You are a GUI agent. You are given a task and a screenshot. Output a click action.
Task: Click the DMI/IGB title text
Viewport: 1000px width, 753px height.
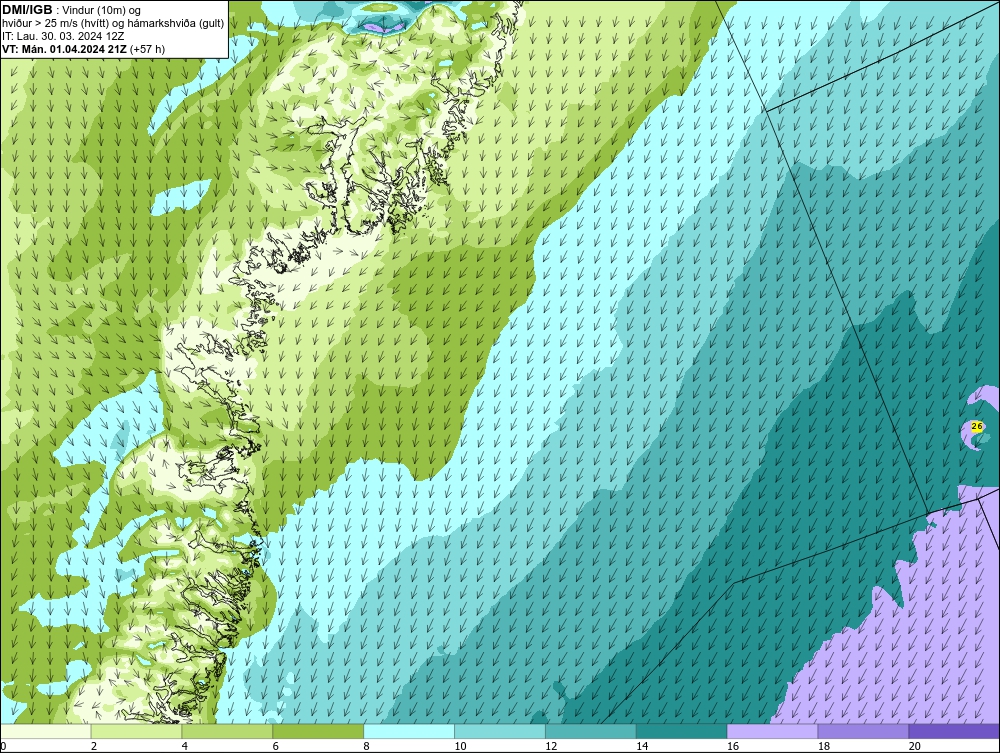pos(27,10)
